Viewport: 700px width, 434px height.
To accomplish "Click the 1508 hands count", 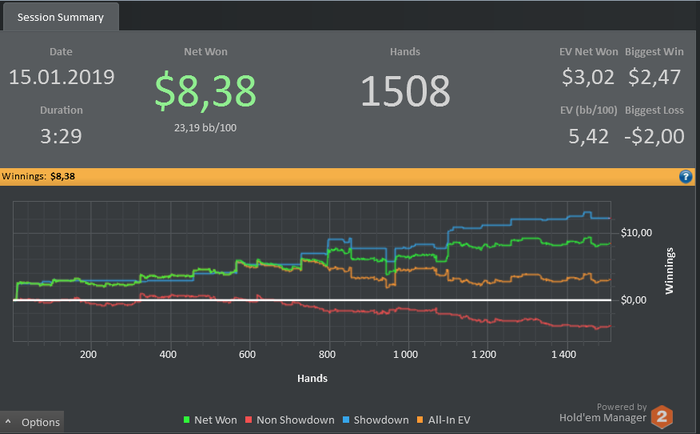I will [405, 91].
